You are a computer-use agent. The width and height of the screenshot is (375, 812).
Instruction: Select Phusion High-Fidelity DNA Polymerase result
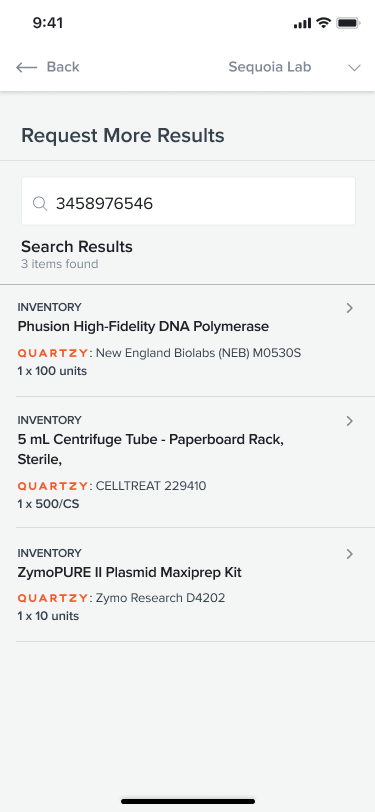pos(188,341)
